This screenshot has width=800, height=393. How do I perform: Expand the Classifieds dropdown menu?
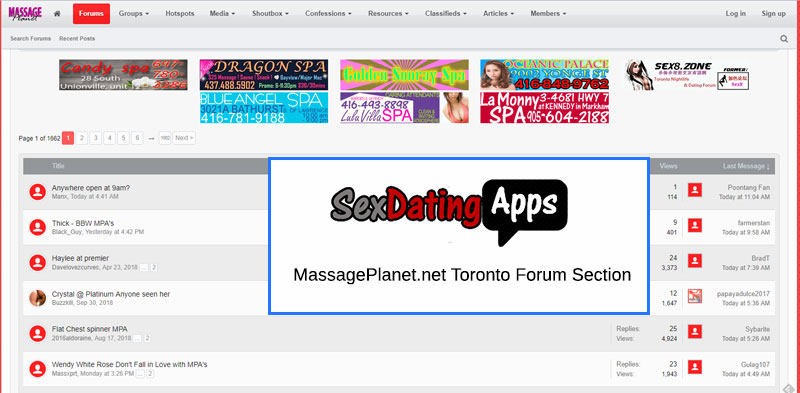tap(446, 14)
